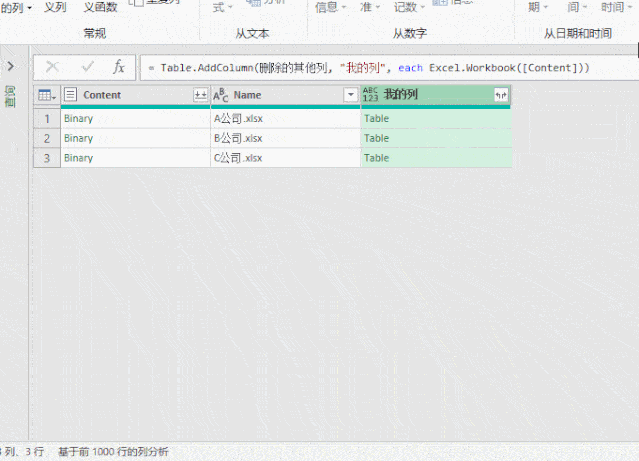The height and width of the screenshot is (461, 639).
Task: Click Binary cell in C公司 row
Action: pos(136,158)
